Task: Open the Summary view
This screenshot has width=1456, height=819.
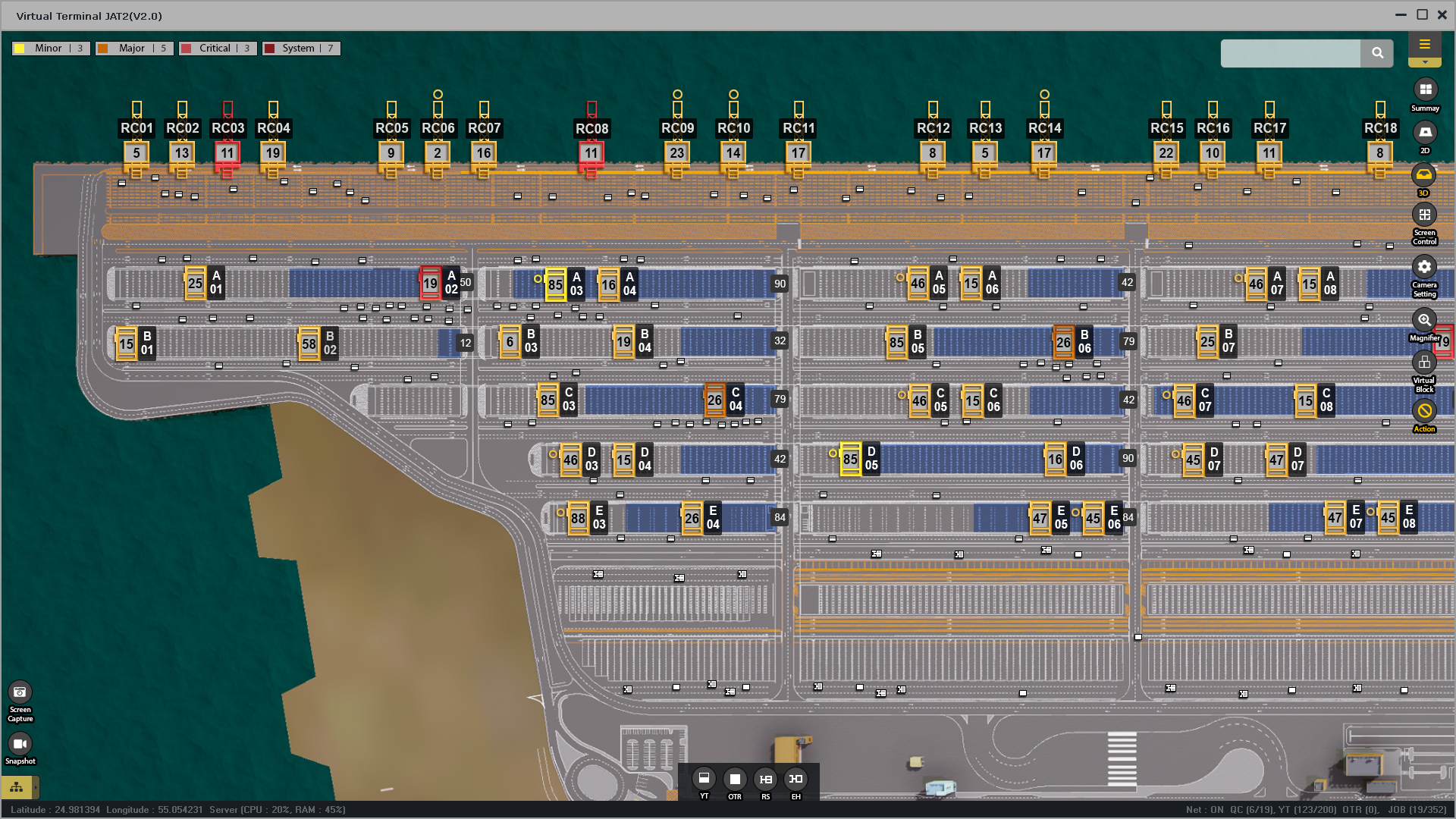Action: [1425, 90]
